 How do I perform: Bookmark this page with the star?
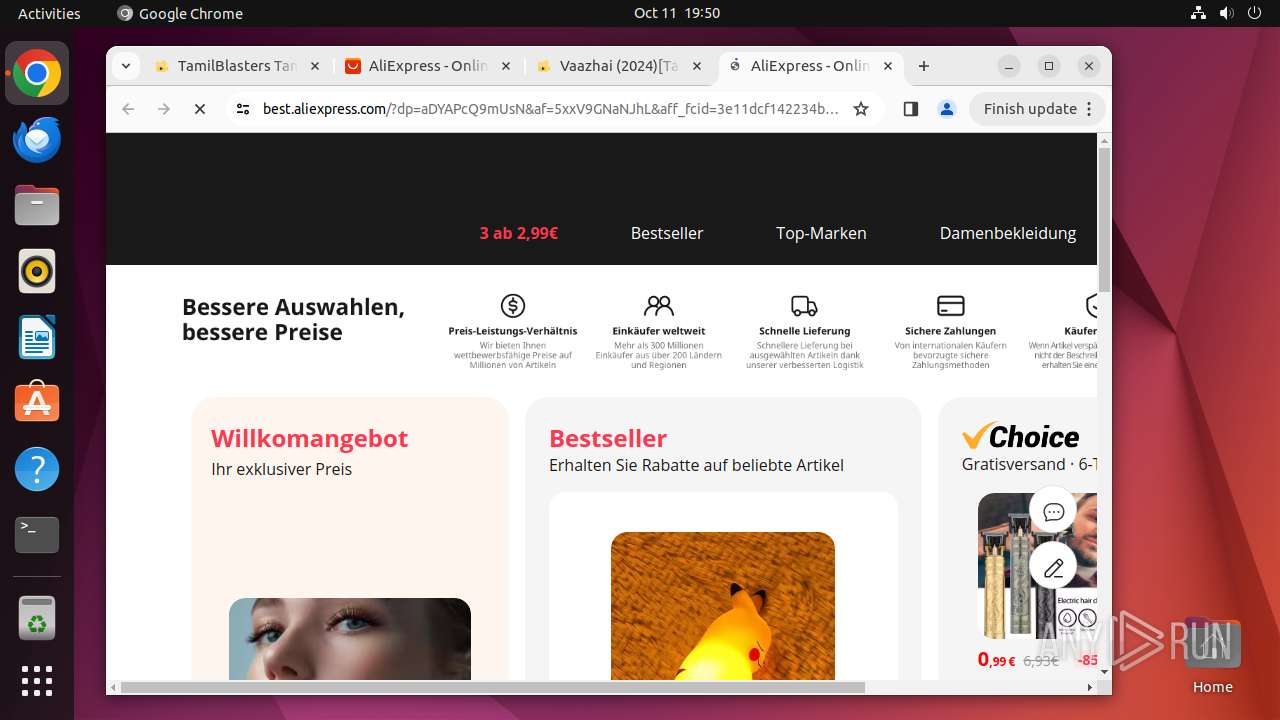pyautogui.click(x=861, y=109)
